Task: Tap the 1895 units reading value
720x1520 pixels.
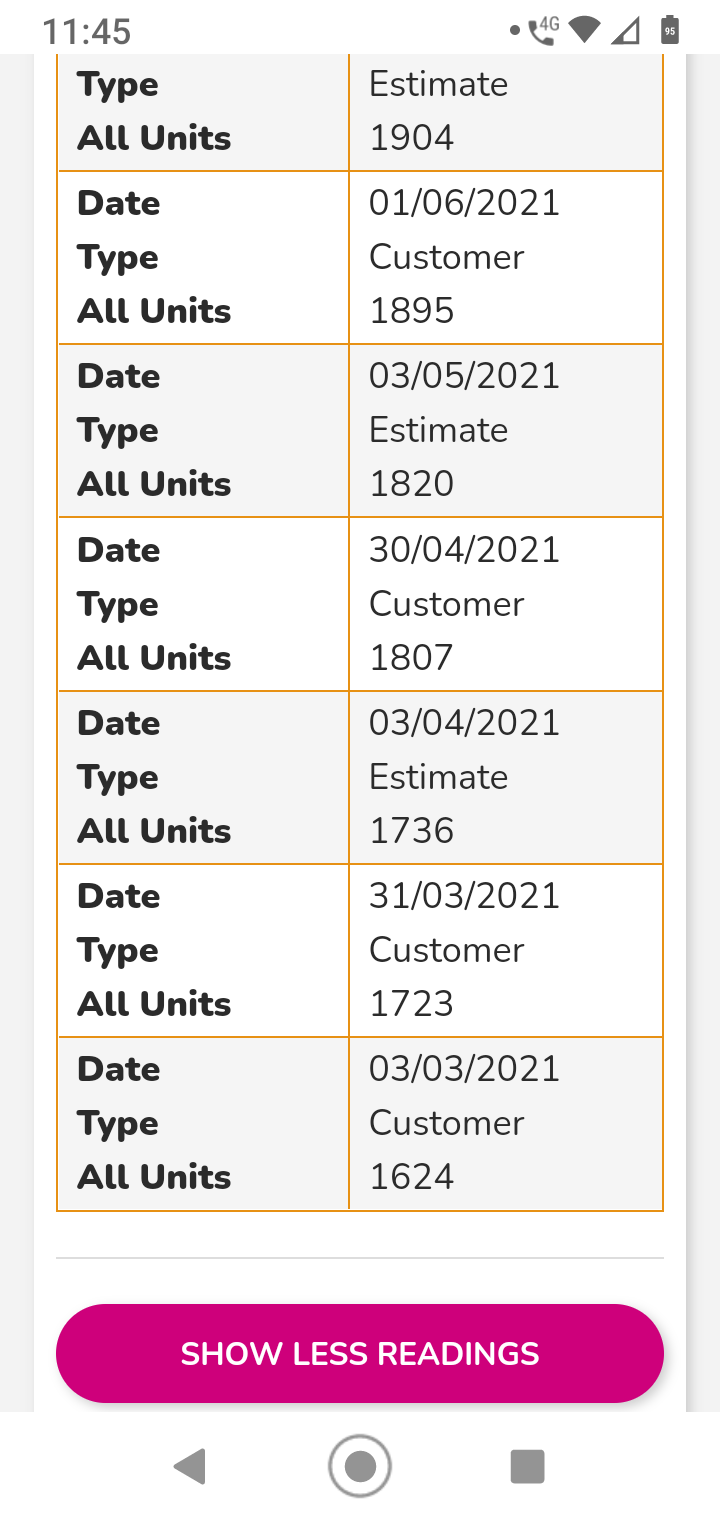Action: (412, 311)
